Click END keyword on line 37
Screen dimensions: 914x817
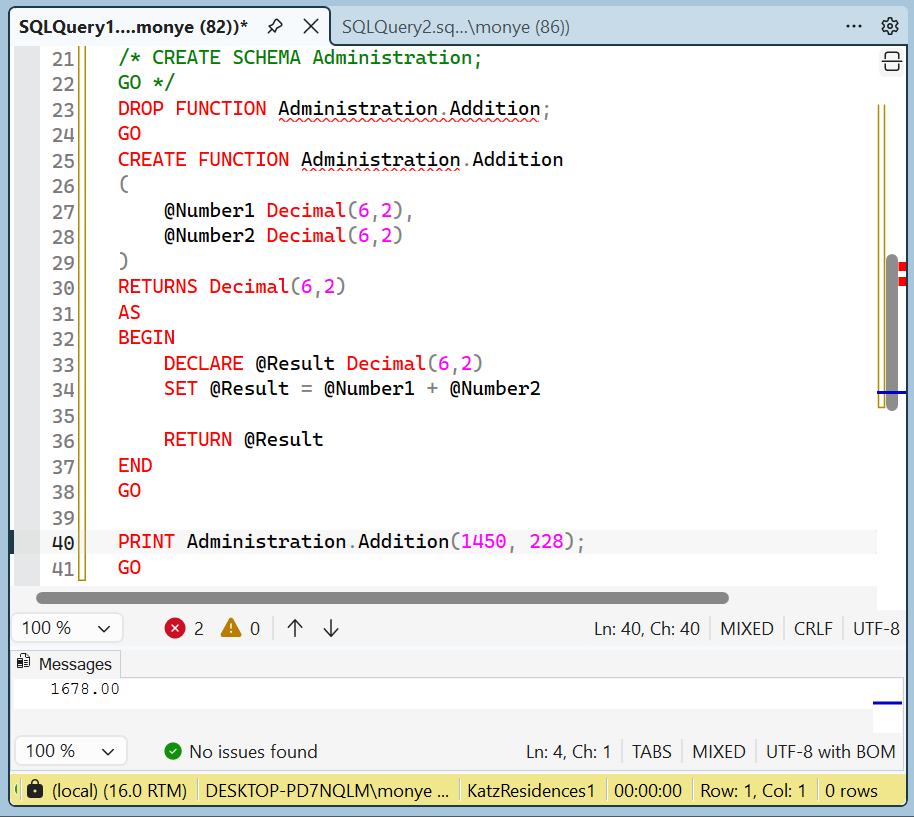(x=135, y=465)
